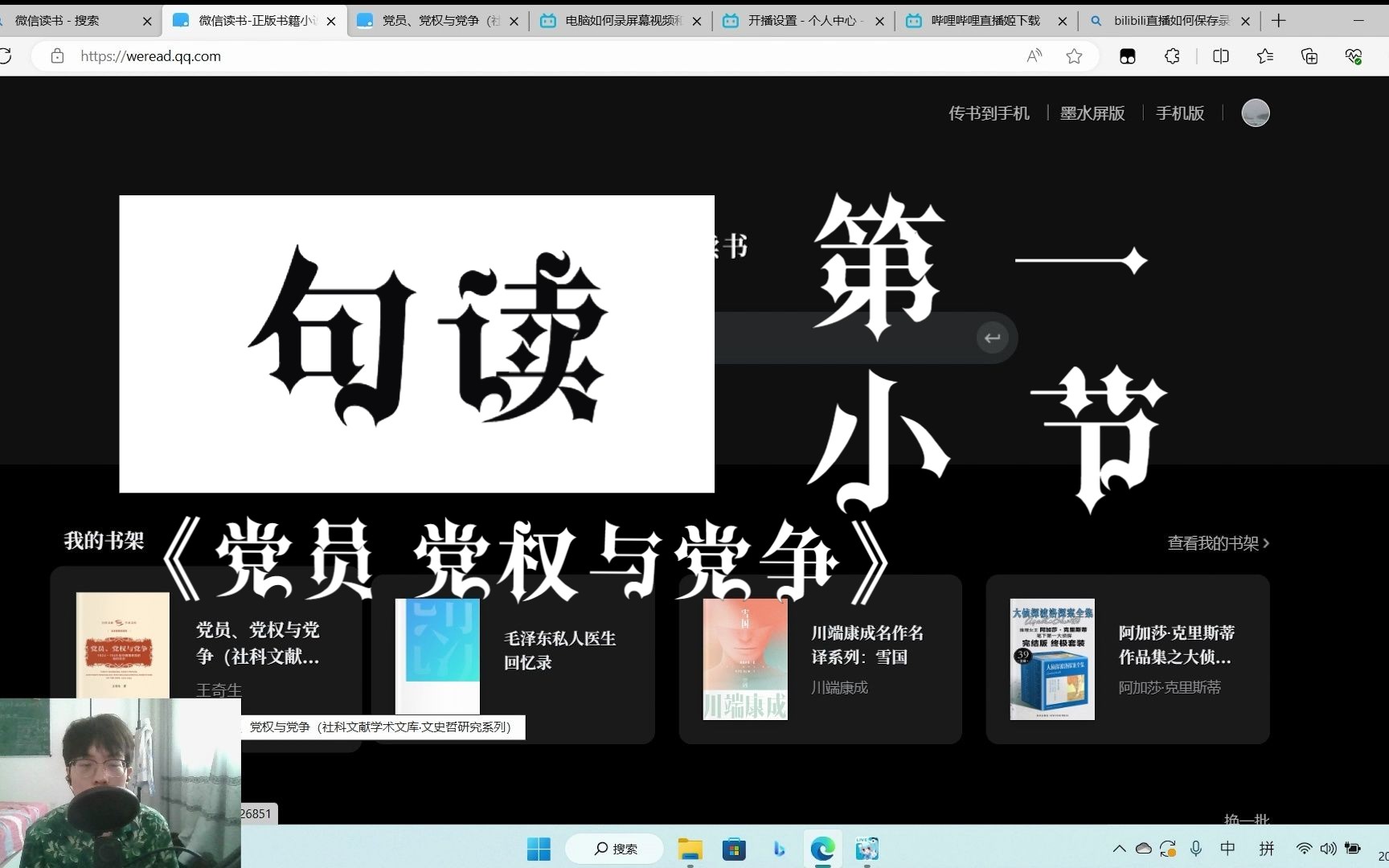This screenshot has width=1389, height=868.
Task: Select the title 毛泽东私人医生回忆录
Action: (560, 650)
